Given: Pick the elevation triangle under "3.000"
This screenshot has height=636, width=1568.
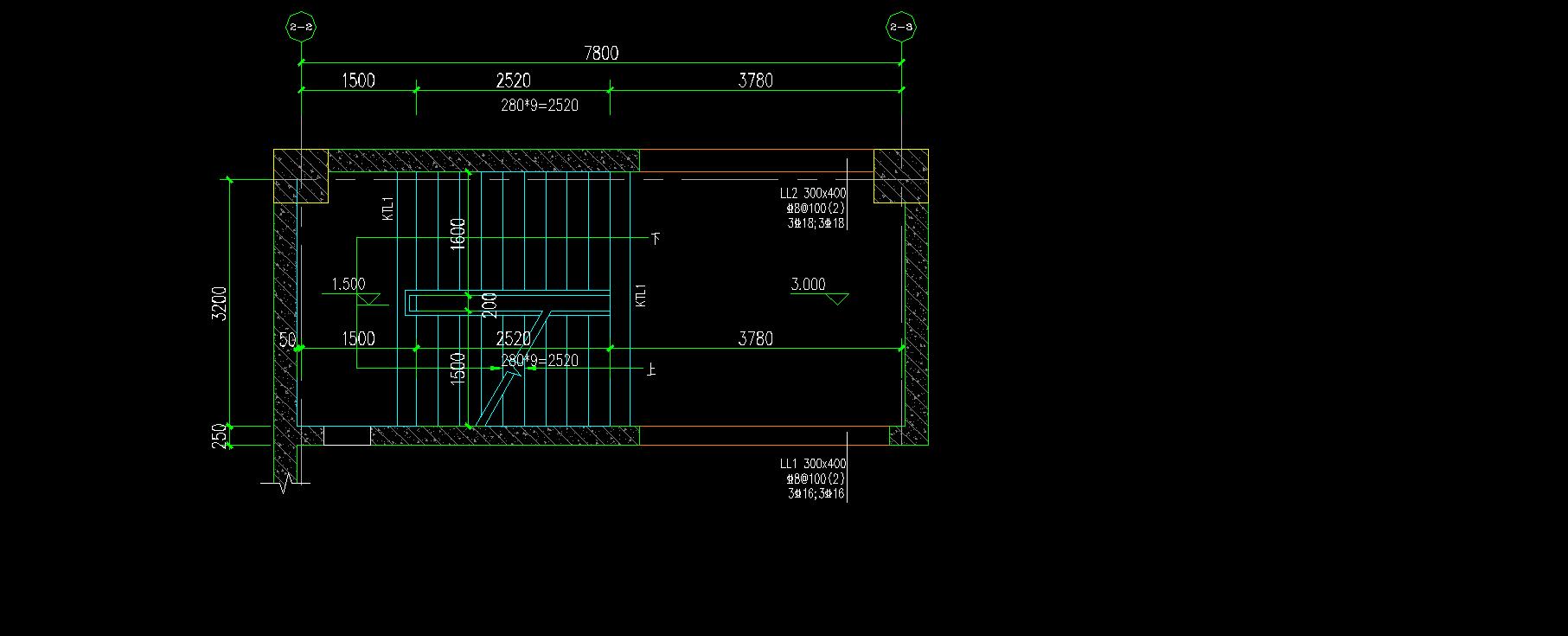Looking at the screenshot, I should [837, 299].
